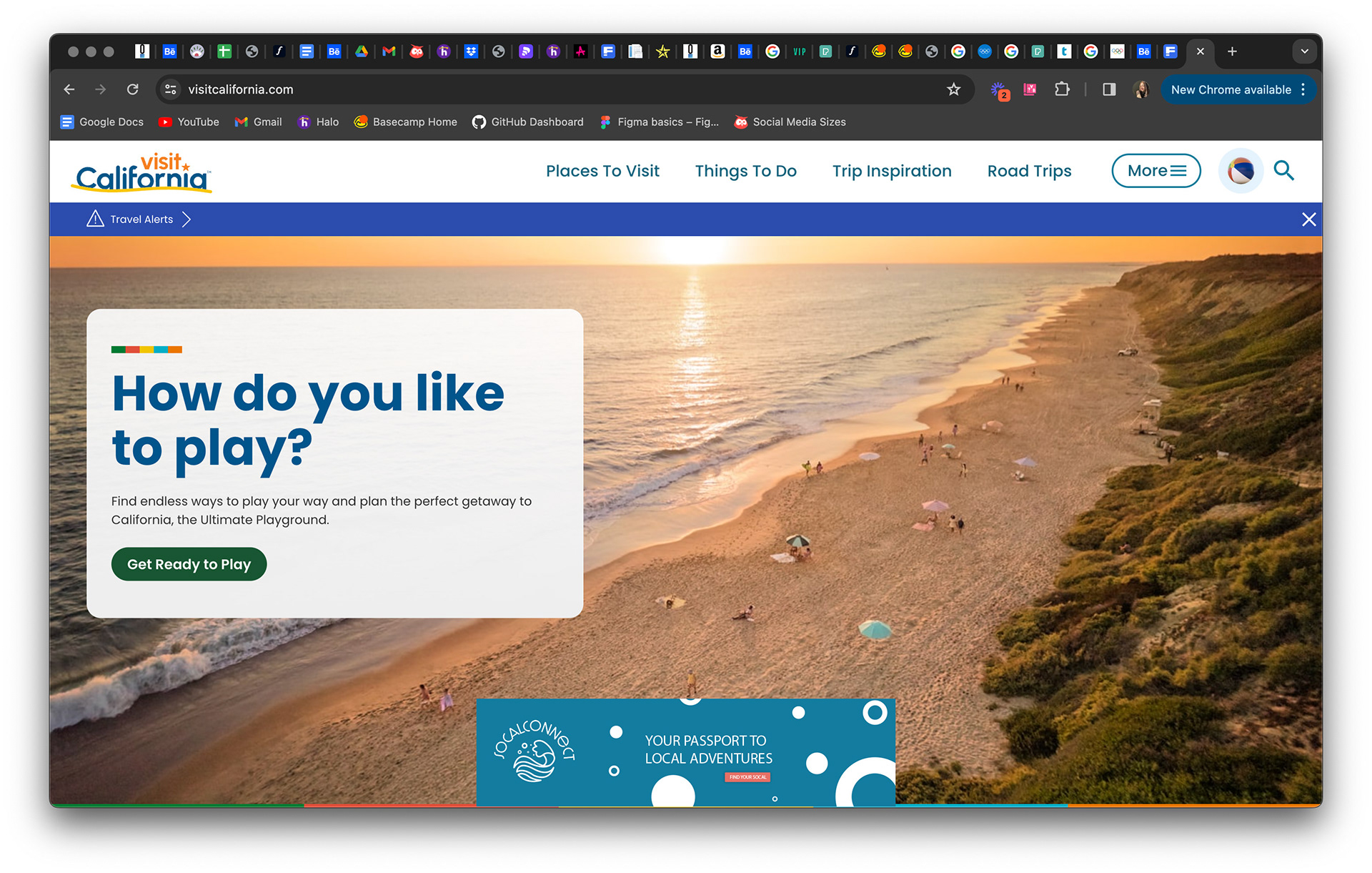
Task: Click the Get Ready to Play button
Action: point(189,564)
